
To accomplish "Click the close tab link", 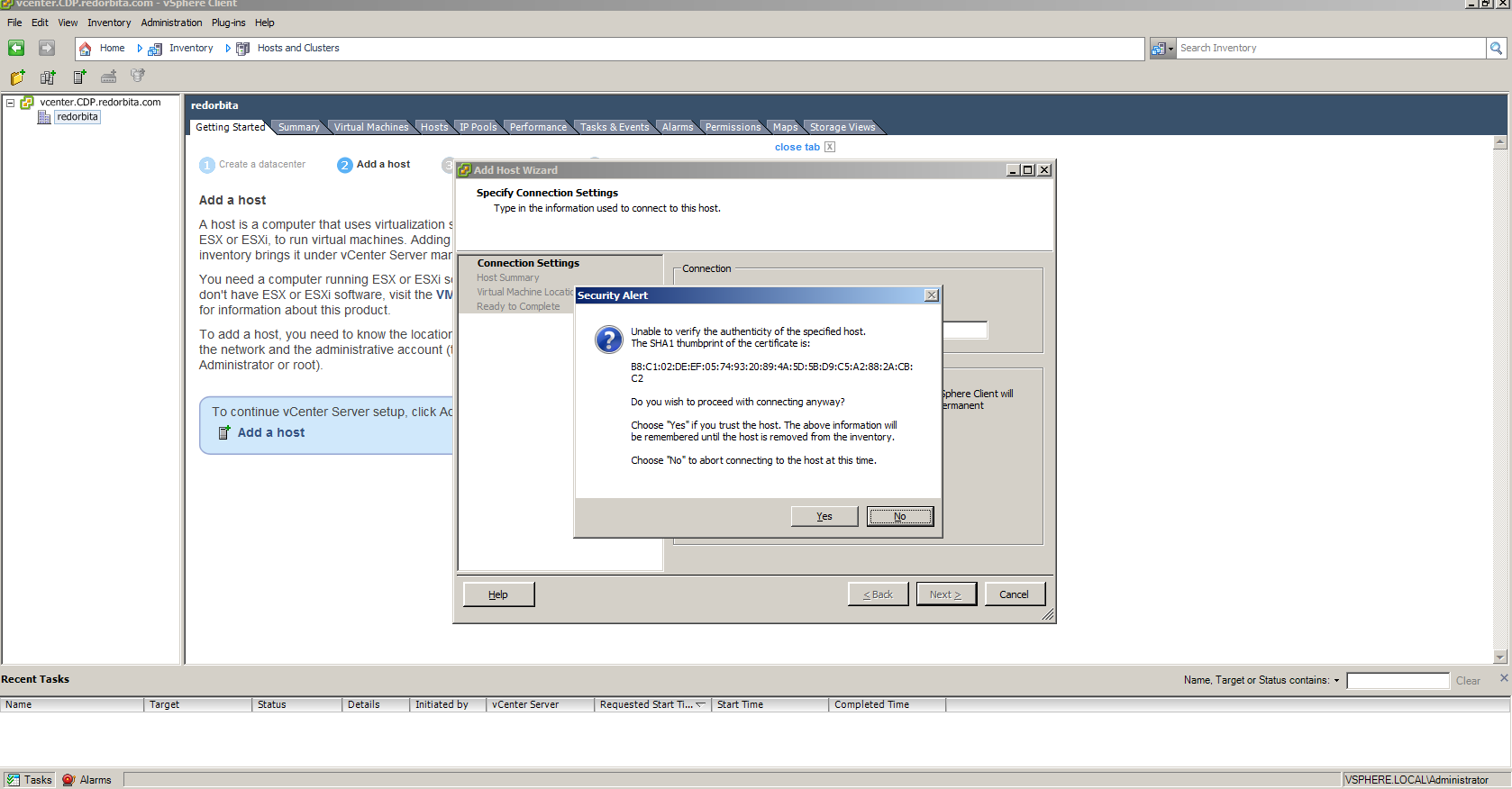I will click(797, 147).
